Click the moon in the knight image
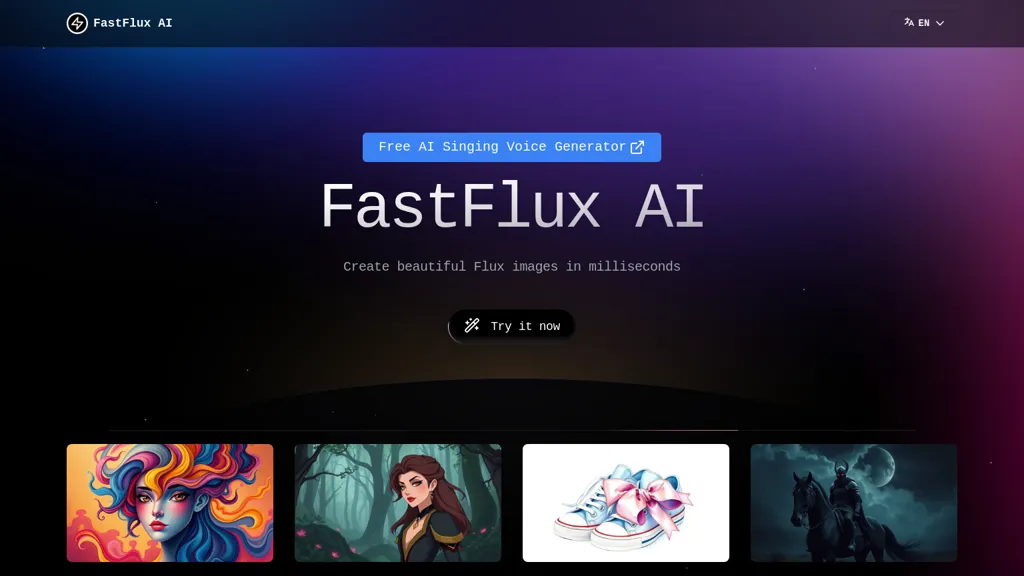 pos(883,467)
